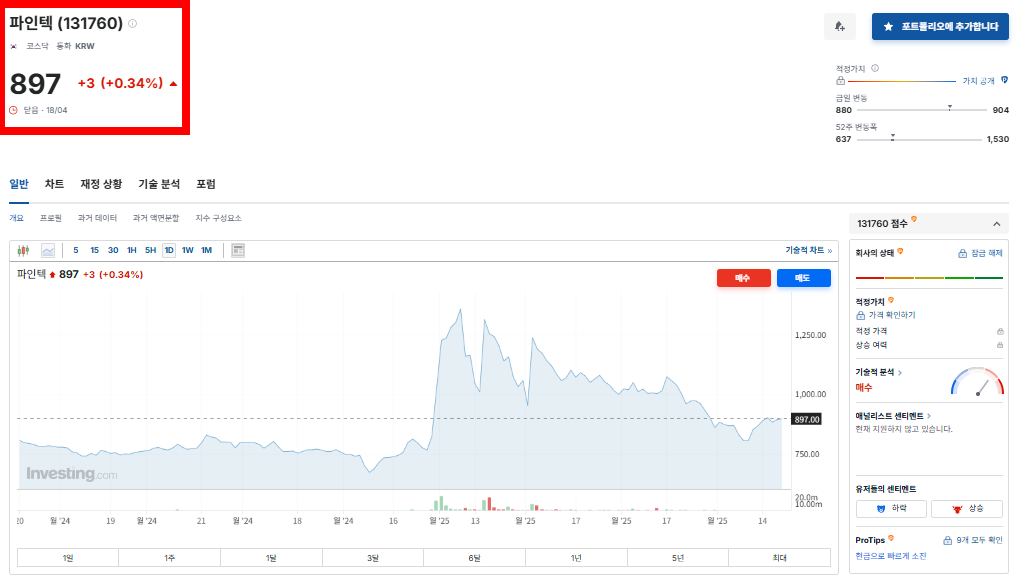Open the 차트 tab
This screenshot has width=1024, height=575.
coord(54,184)
